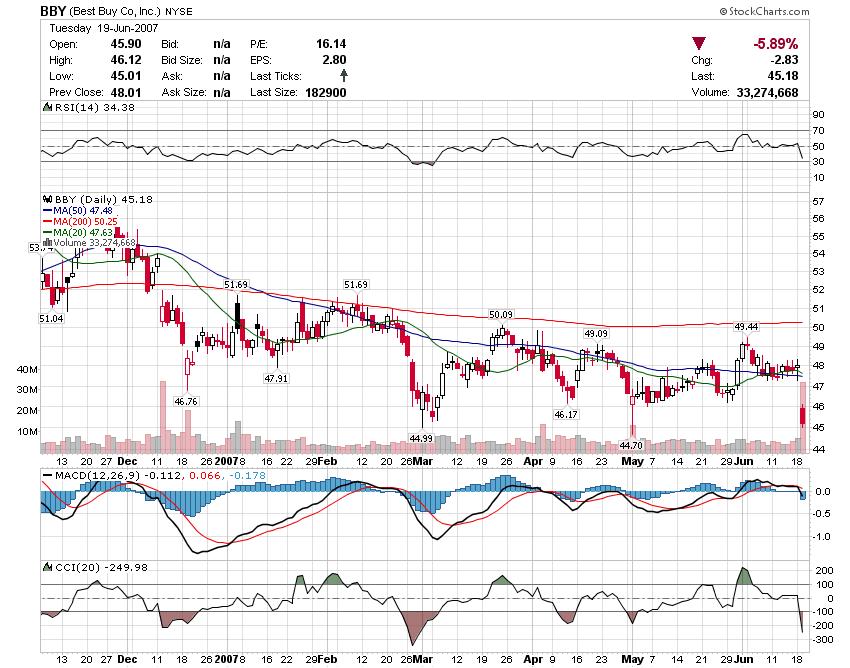This screenshot has width=850, height=668.
Task: Click the last red candlestick near 45
Action: coord(803,415)
